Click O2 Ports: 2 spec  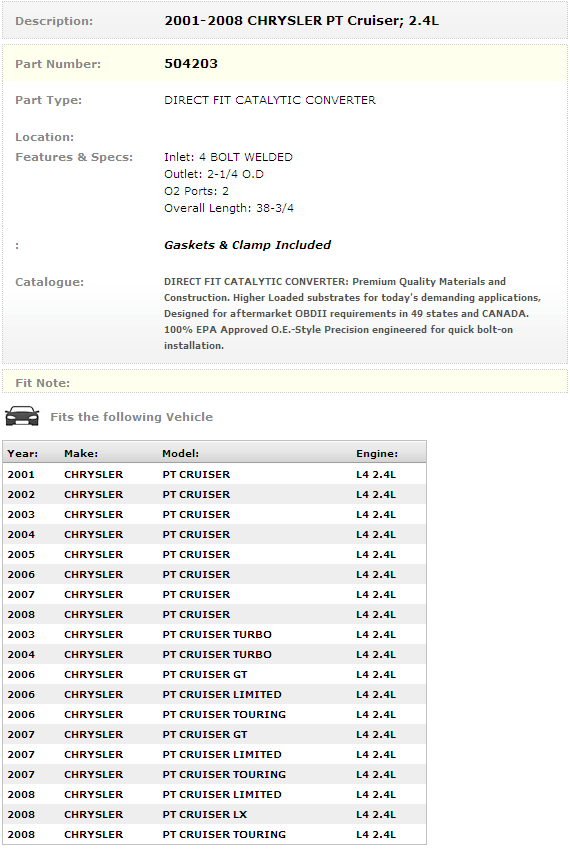coord(196,191)
